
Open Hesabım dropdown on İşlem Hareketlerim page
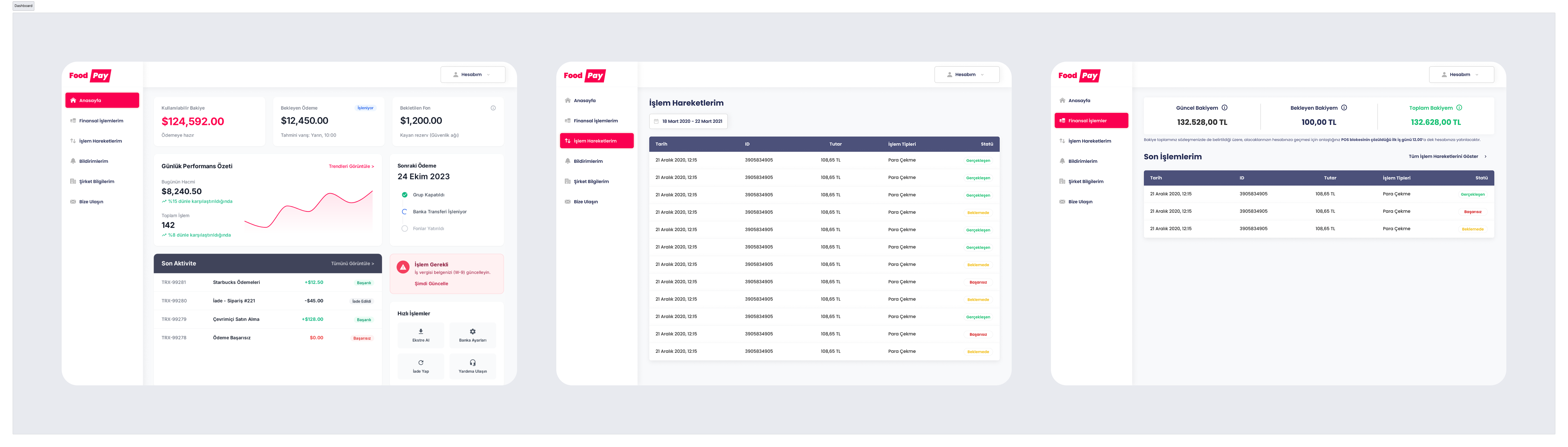966,75
